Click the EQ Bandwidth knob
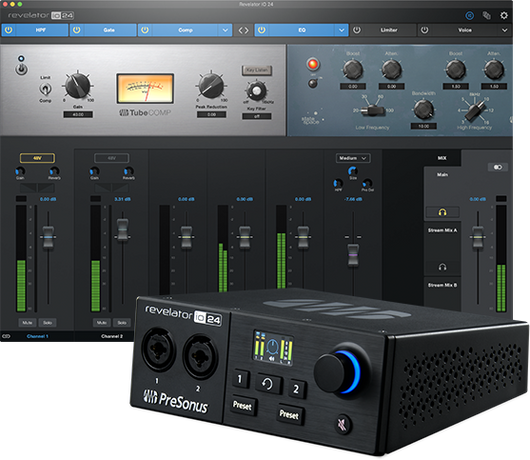Screen dimensions: 530x460 click(x=424, y=109)
